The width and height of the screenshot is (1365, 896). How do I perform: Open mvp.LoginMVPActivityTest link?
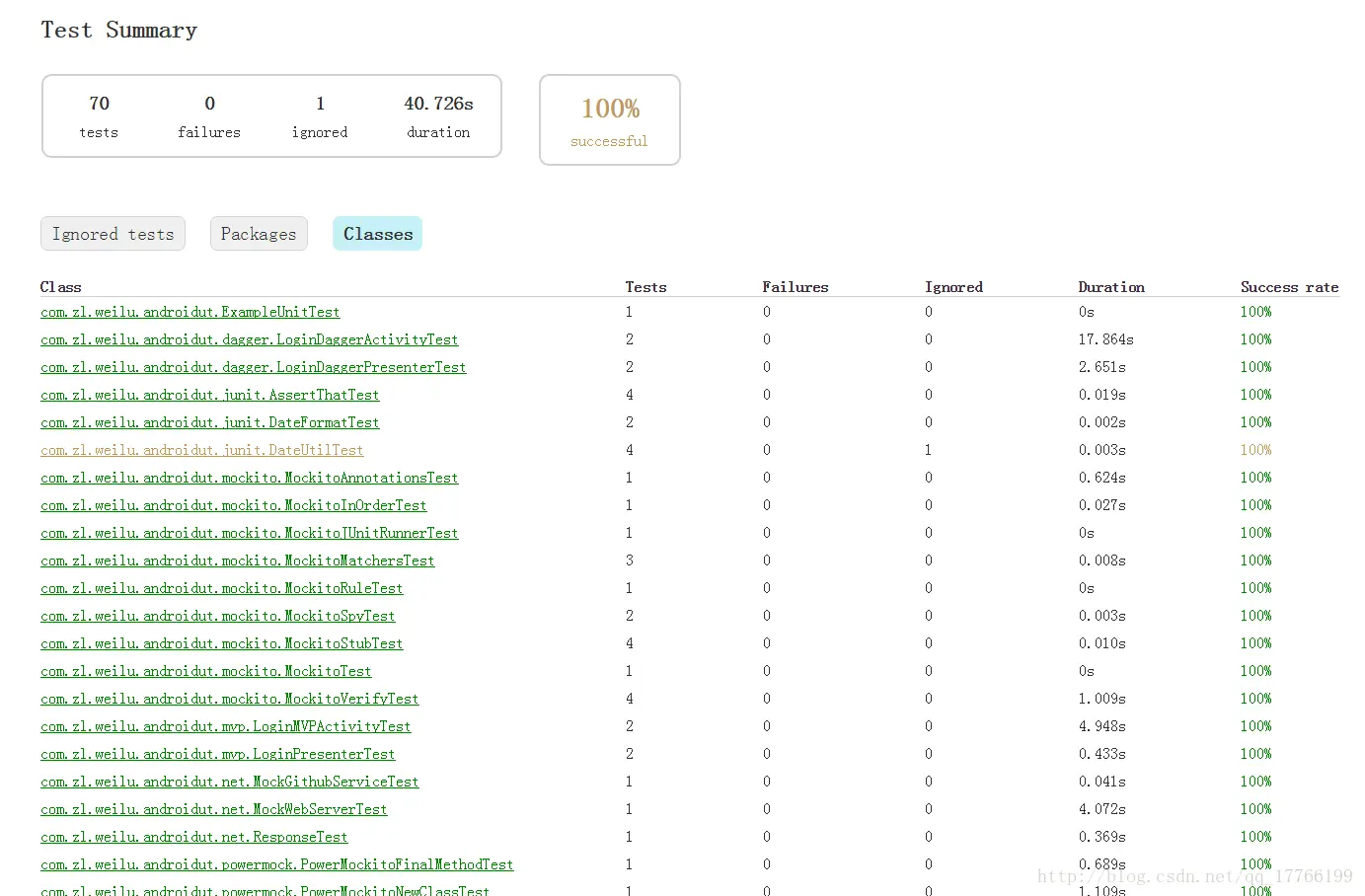[226, 726]
